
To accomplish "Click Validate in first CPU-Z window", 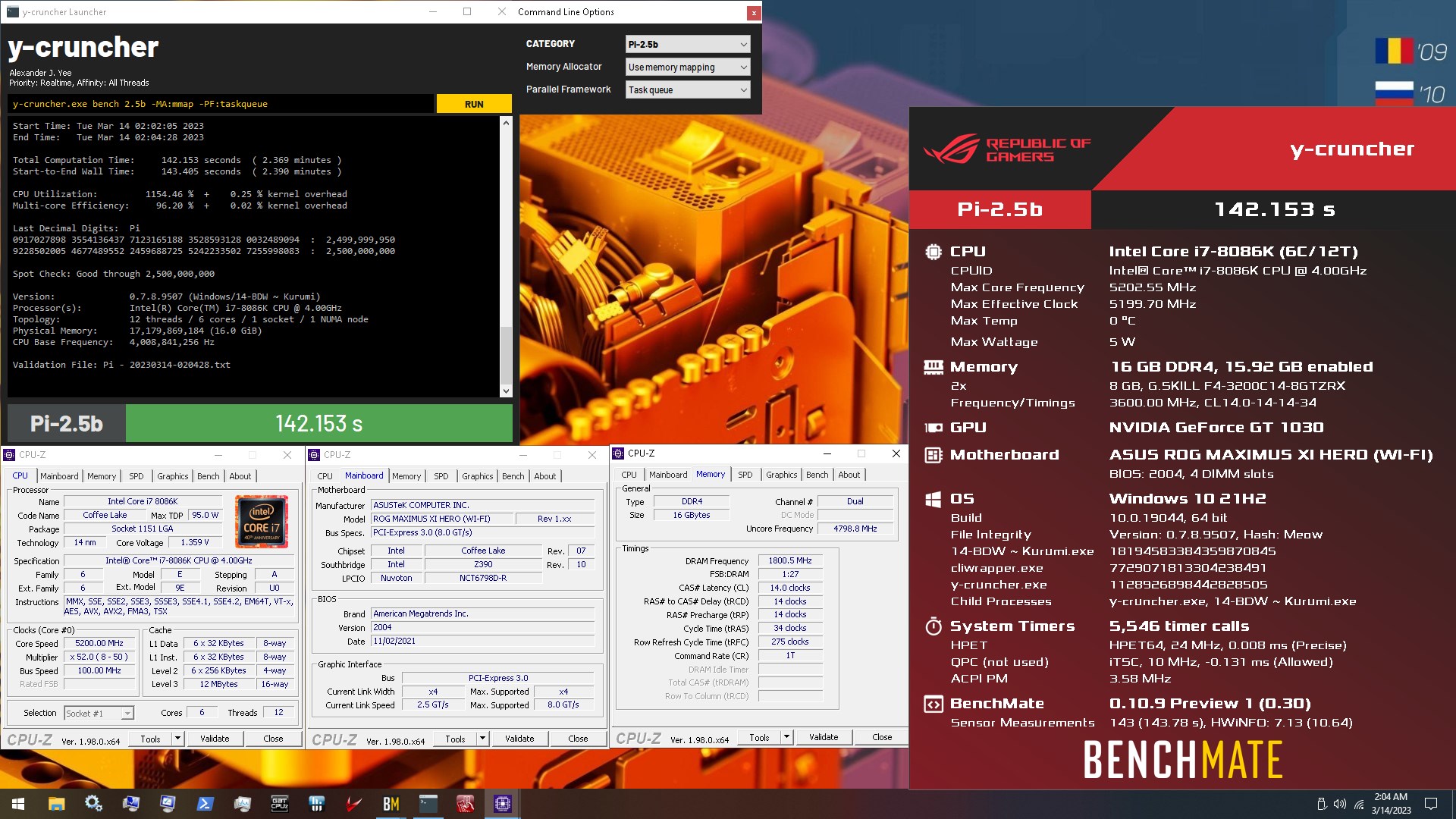I will coord(215,739).
